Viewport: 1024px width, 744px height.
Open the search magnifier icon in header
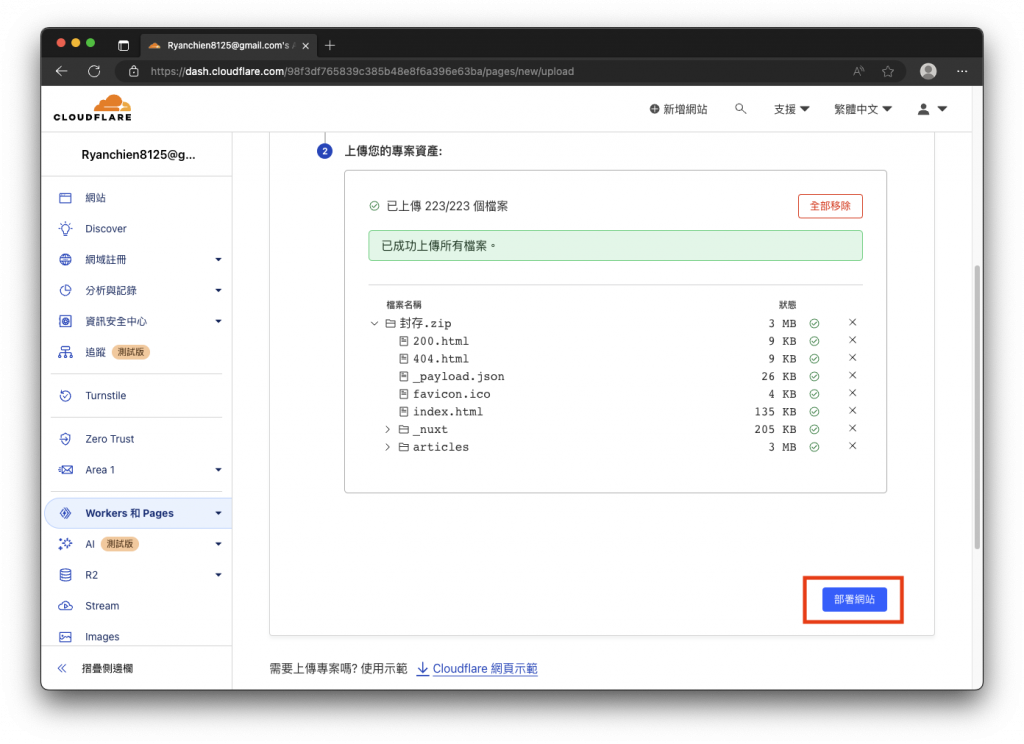[x=740, y=108]
